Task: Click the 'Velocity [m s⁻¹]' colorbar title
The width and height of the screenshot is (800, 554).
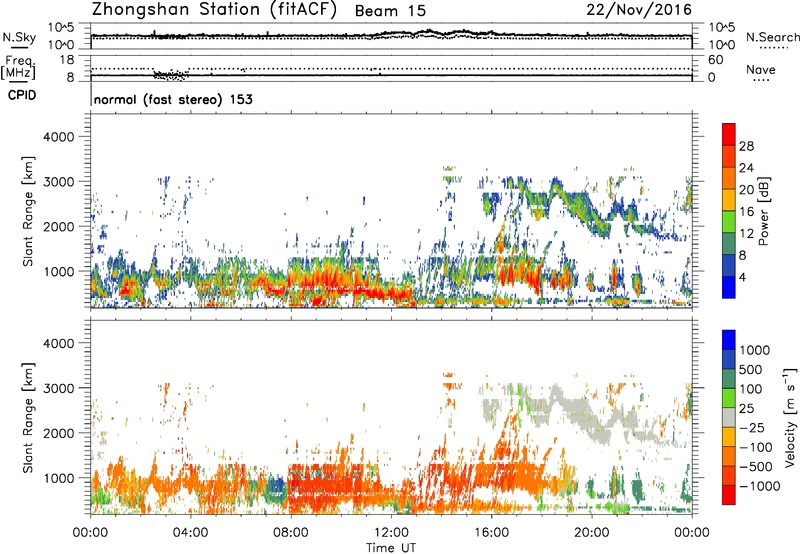Action: 790,417
